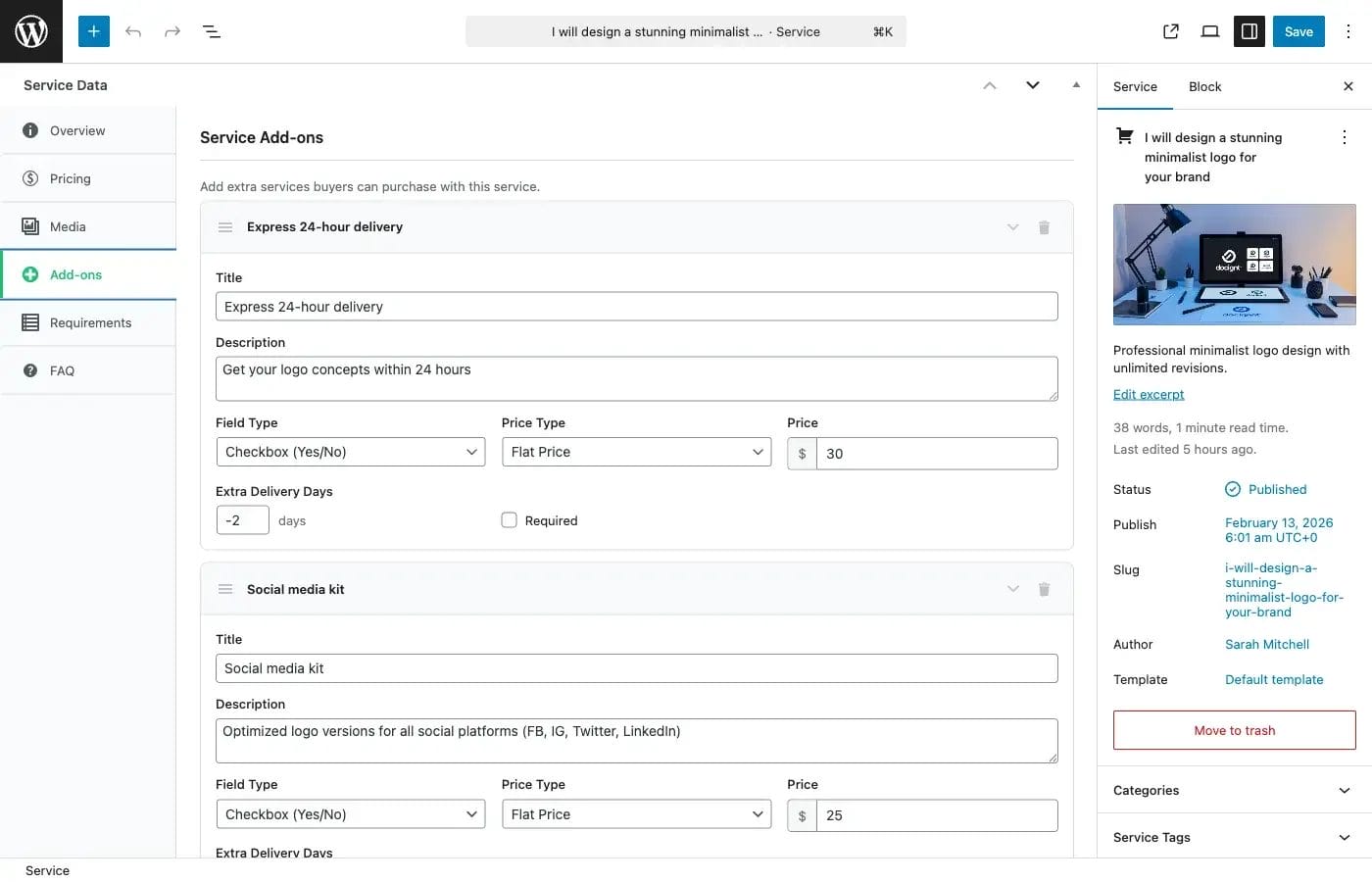Collapse the Social media kit add-on
Viewport: 1372px width, 882px height.
[x=1012, y=588]
